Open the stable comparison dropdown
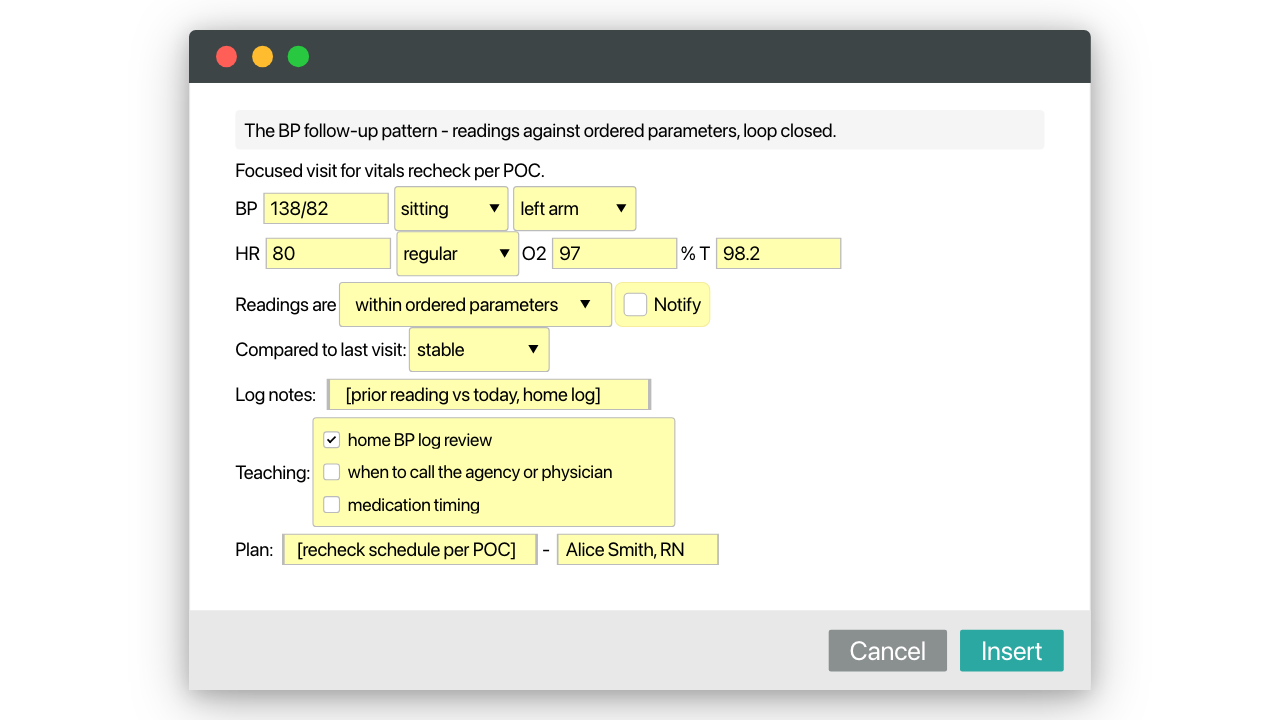1280x720 pixels. 479,350
